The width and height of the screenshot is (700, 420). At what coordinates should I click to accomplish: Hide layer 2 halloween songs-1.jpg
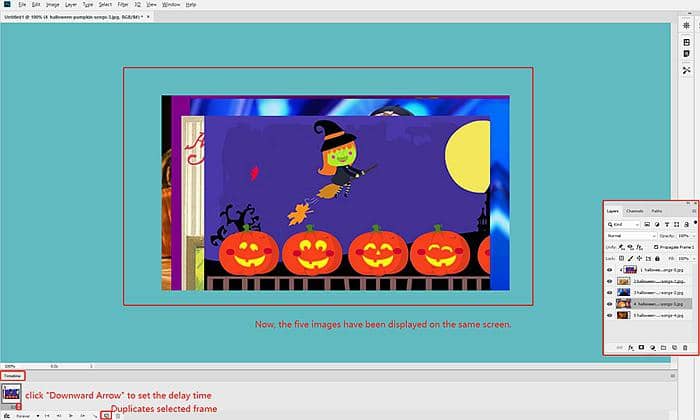point(609,281)
